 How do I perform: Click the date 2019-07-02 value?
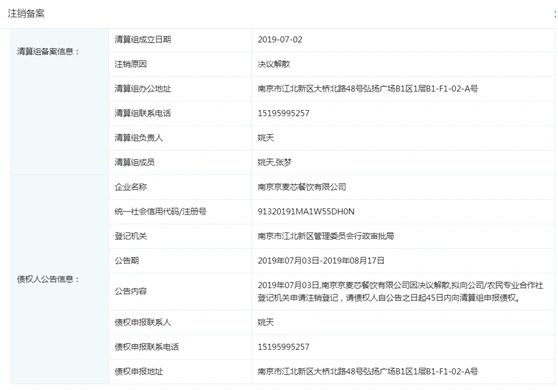click(x=280, y=39)
